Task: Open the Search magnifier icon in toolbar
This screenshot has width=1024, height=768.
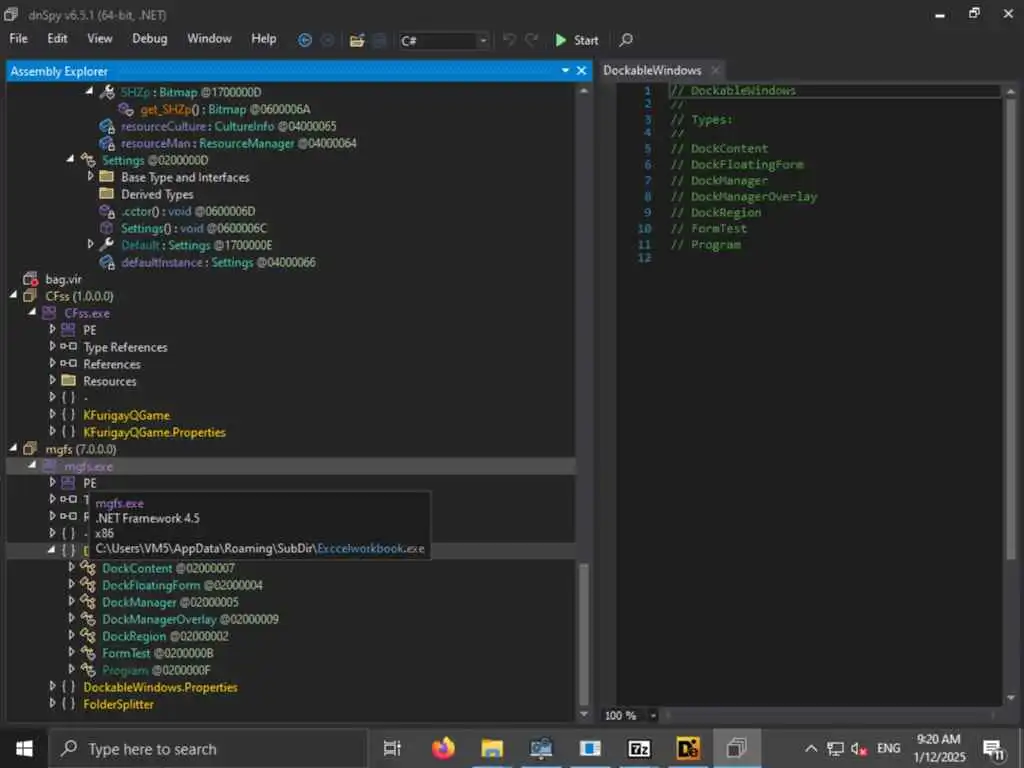Action: coord(626,40)
